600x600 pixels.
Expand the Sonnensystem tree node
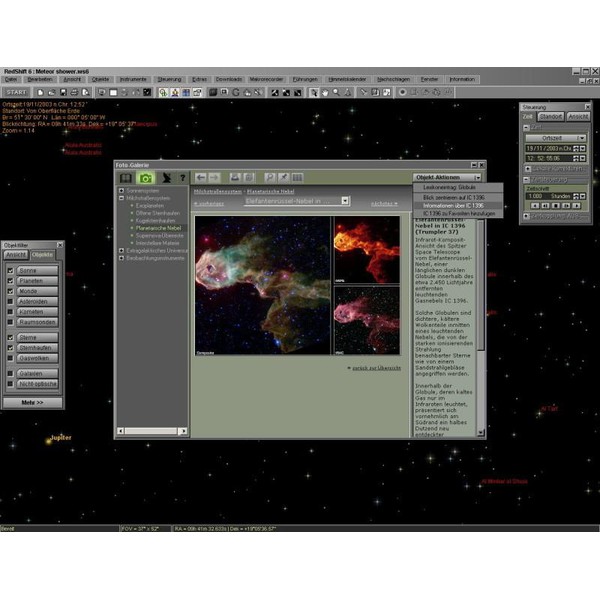[121, 190]
